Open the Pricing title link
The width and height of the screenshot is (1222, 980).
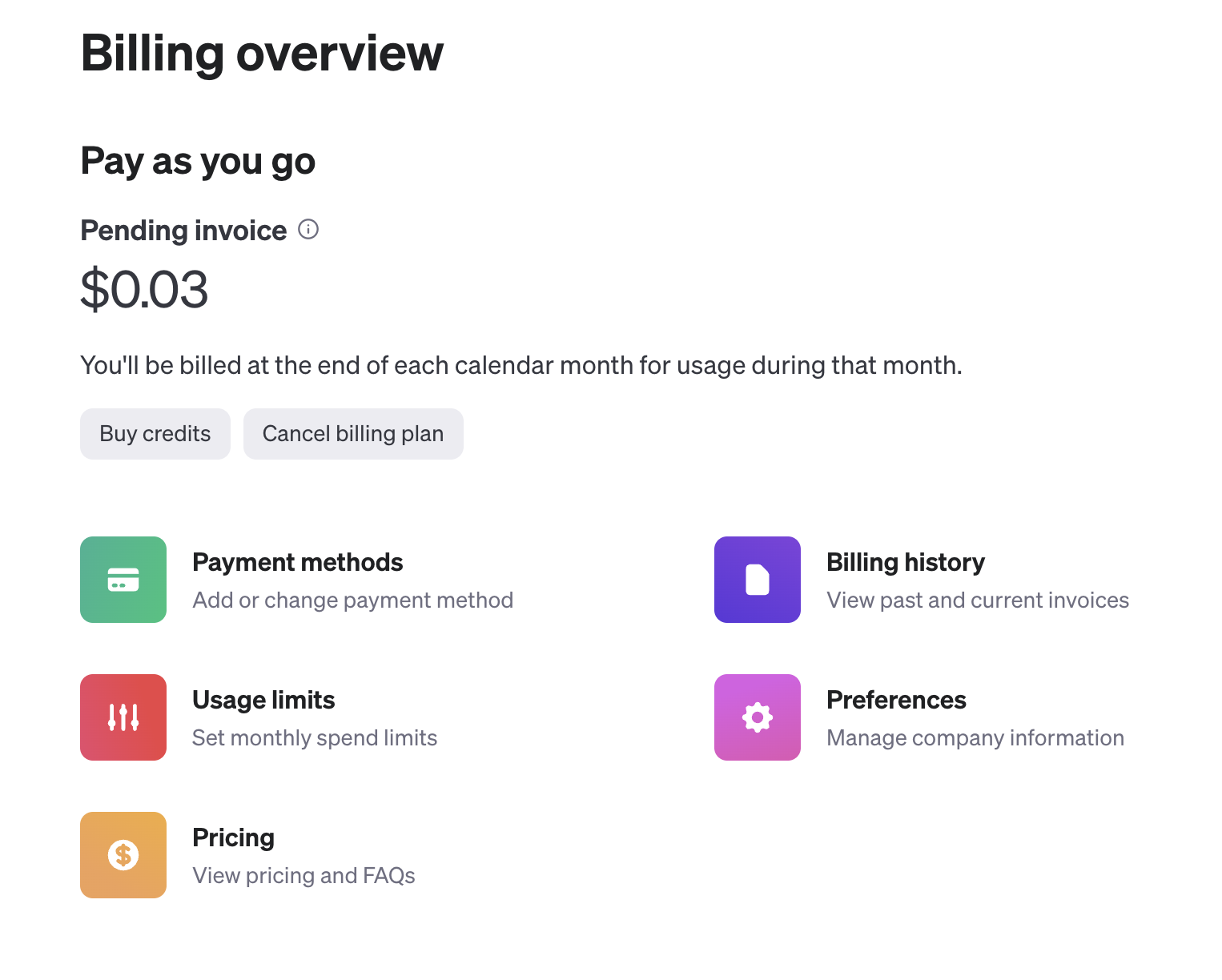pos(234,837)
